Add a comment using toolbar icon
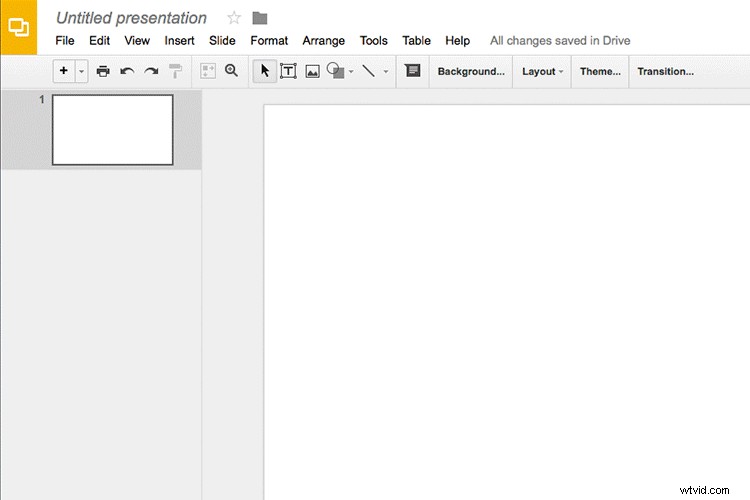Image resolution: width=750 pixels, height=500 pixels. (x=413, y=72)
